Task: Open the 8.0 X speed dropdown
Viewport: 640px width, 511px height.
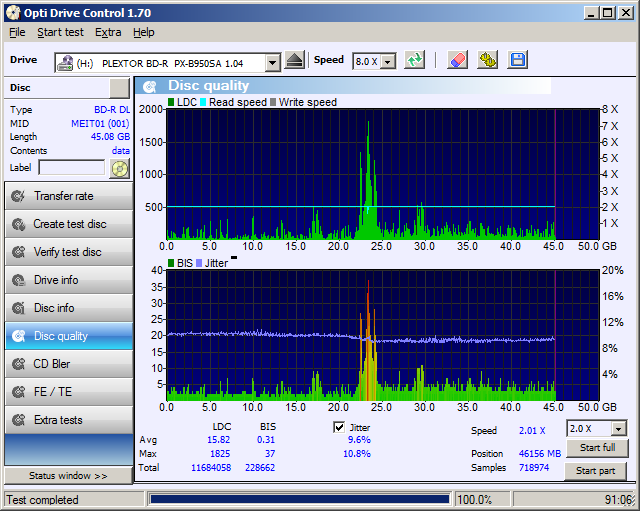Action: tap(388, 62)
